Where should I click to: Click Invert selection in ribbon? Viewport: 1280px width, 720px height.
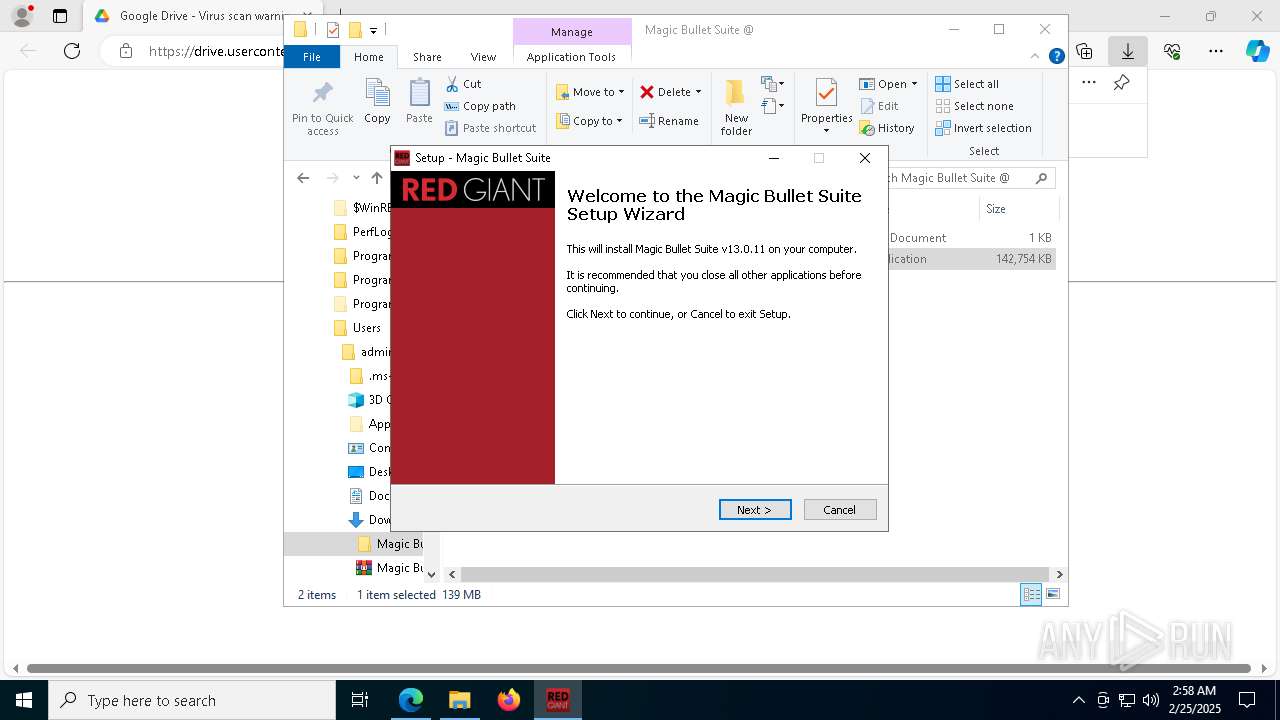coord(983,128)
